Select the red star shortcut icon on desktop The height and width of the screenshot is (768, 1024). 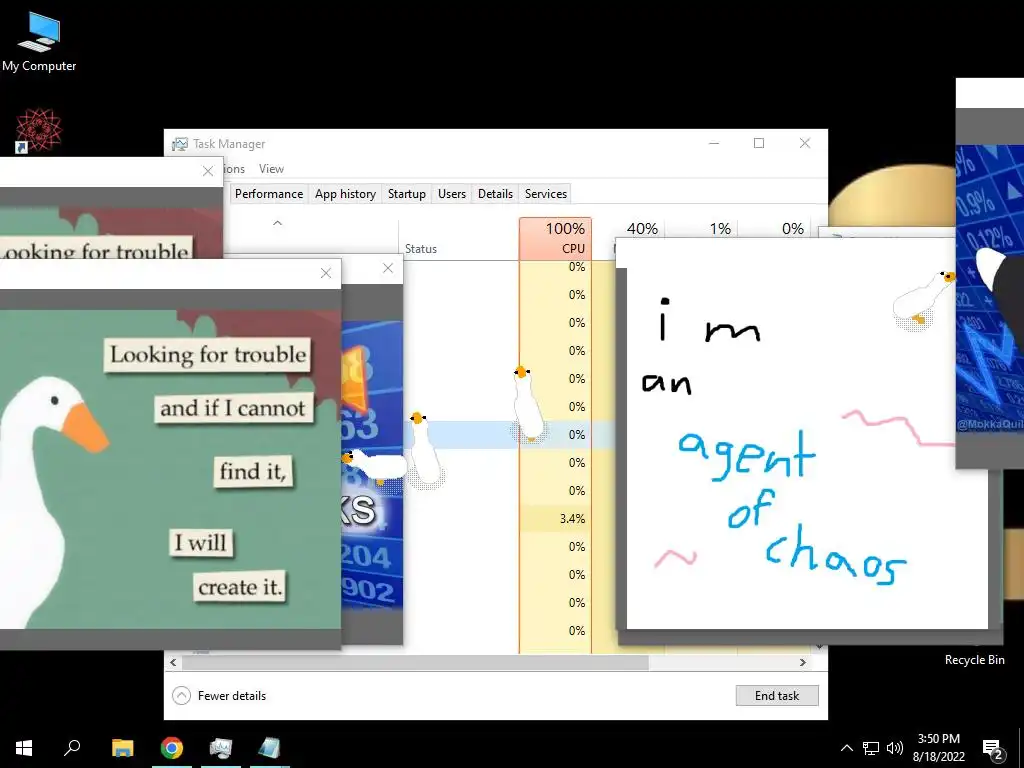[x=39, y=130]
